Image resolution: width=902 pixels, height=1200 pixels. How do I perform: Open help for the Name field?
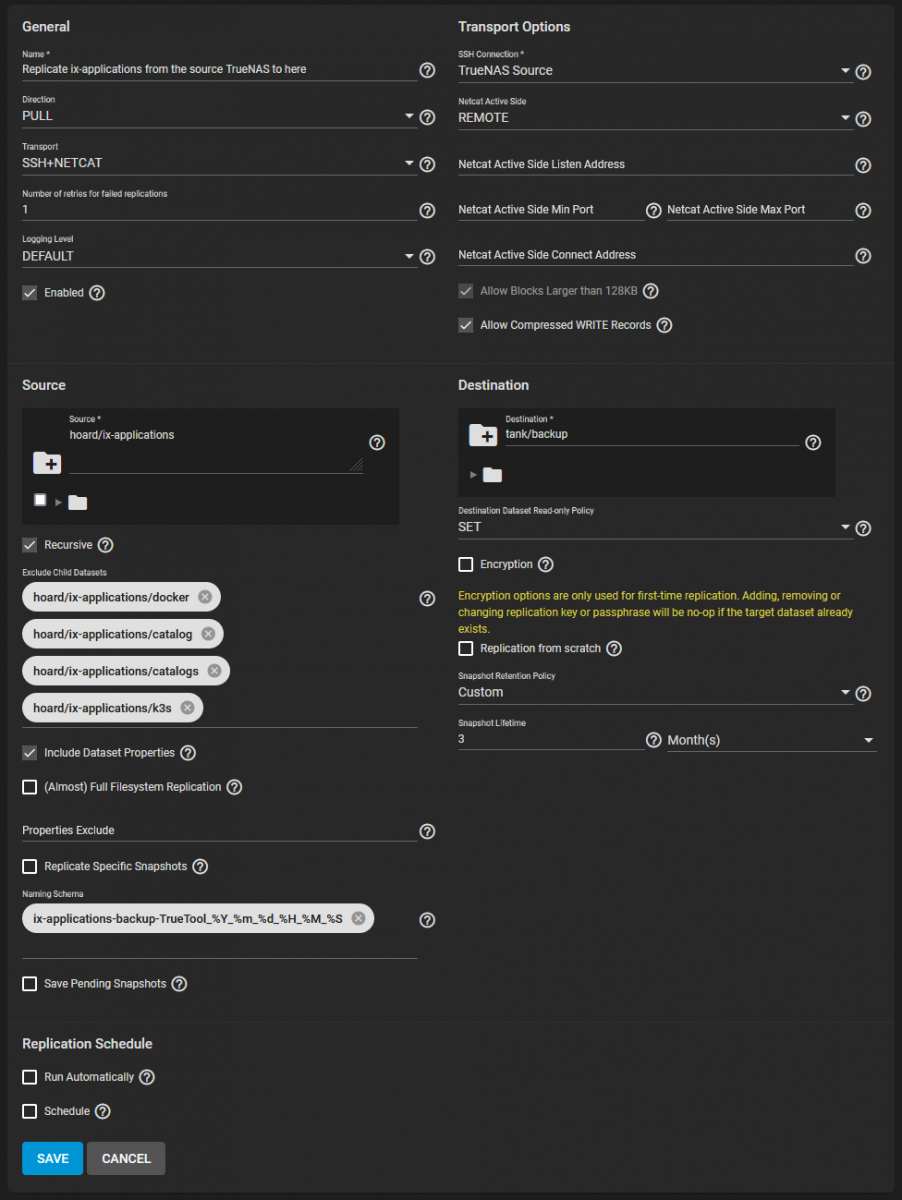[427, 70]
